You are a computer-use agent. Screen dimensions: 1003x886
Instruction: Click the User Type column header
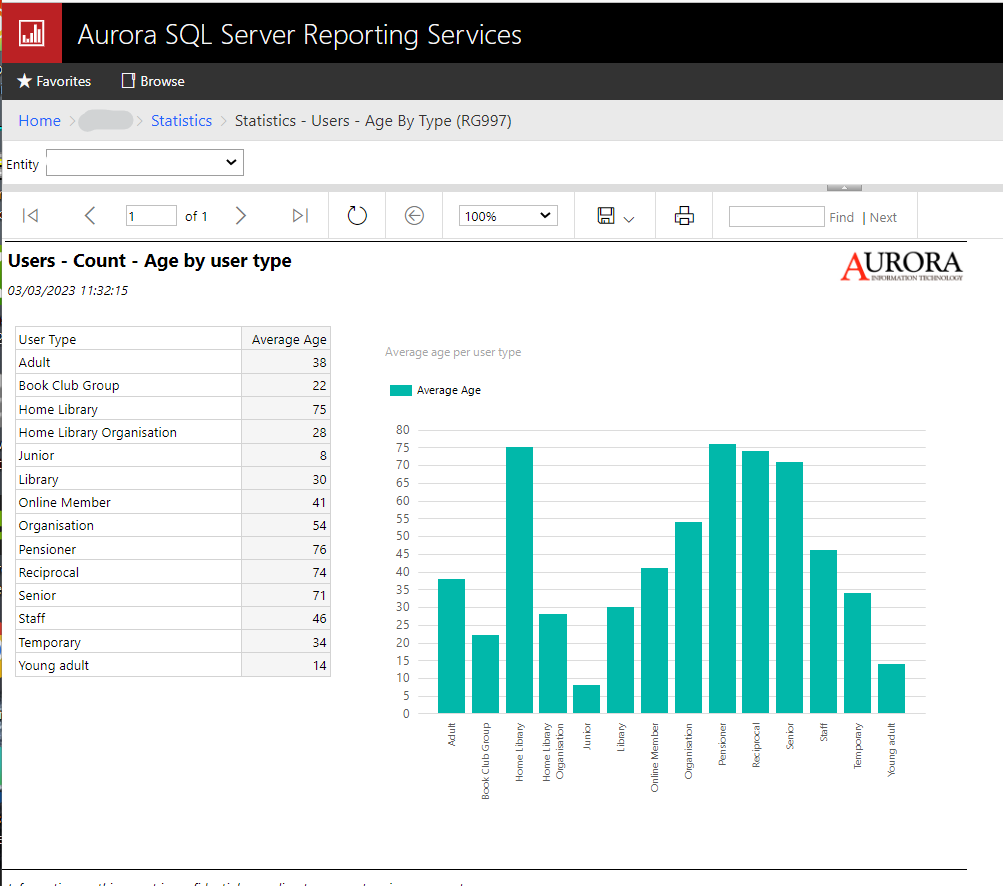(x=128, y=339)
